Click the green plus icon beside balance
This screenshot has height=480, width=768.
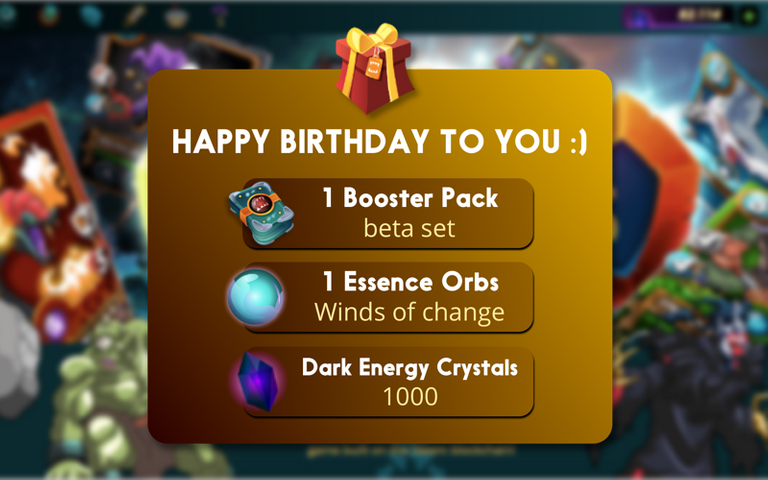(x=748, y=16)
